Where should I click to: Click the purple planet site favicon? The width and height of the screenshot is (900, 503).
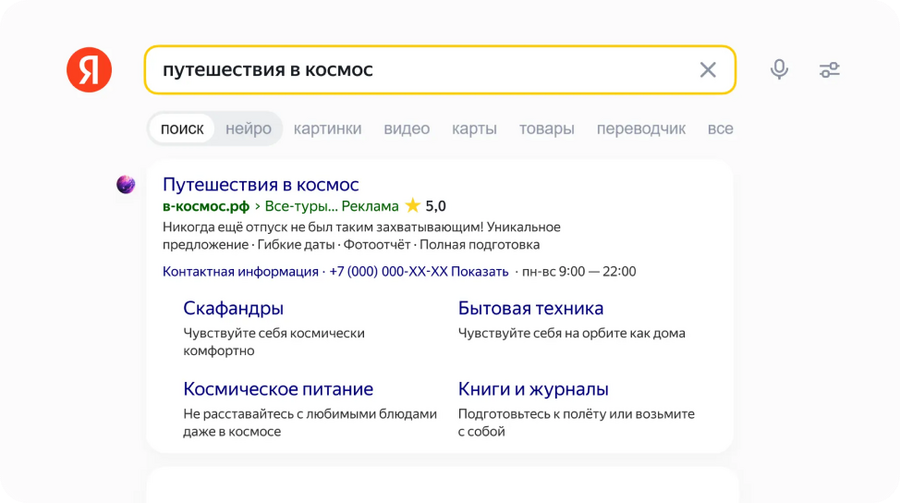pyautogui.click(x=126, y=184)
